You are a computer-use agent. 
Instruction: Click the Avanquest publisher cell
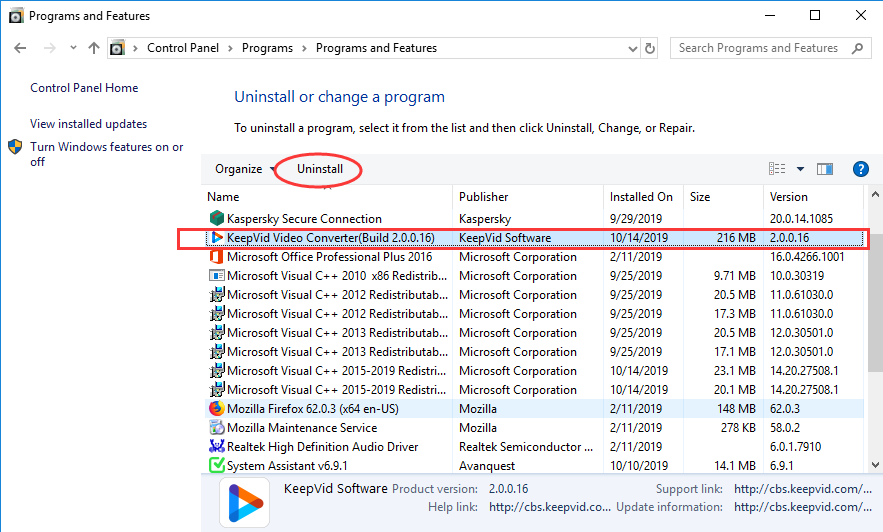487,466
